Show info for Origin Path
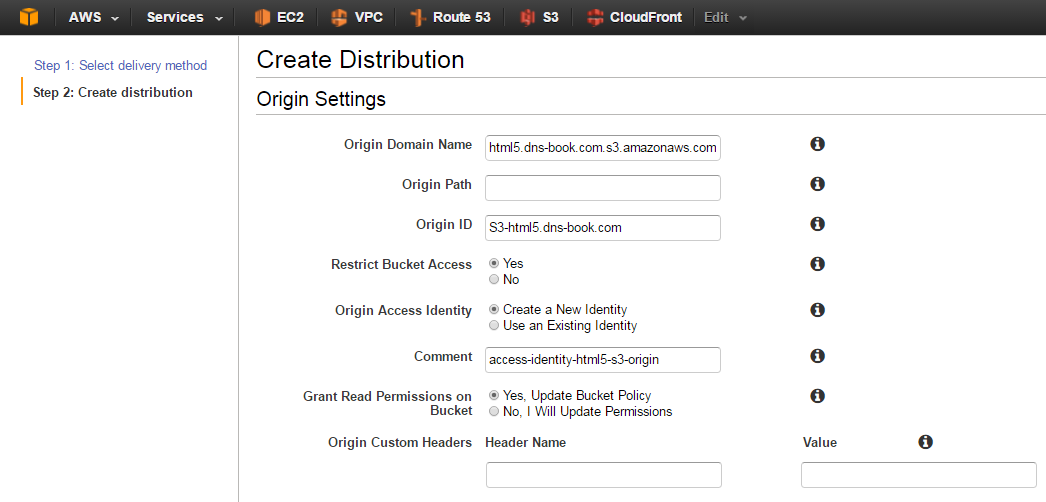Viewport: 1046px width, 502px height. click(x=817, y=184)
